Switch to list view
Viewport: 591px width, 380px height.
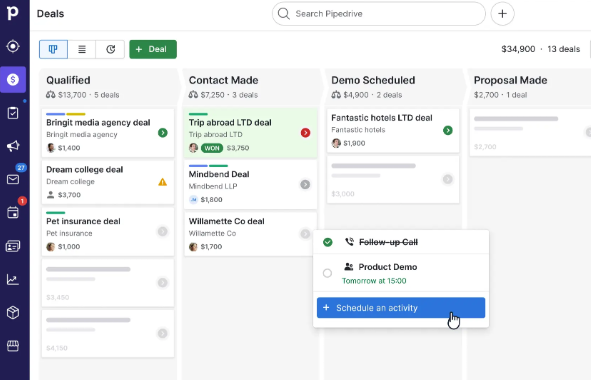click(82, 49)
